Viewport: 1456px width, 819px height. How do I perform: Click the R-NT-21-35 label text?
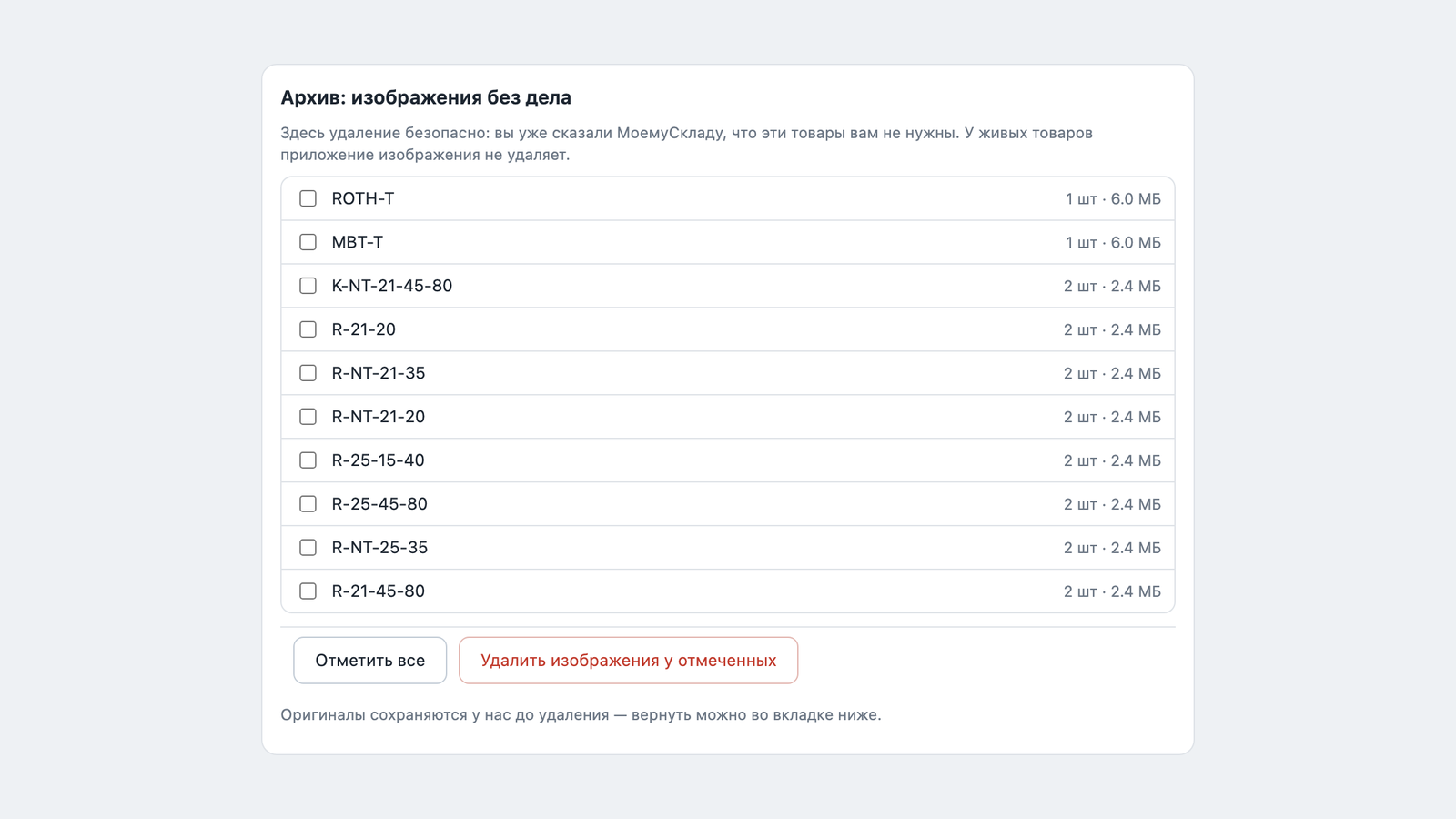[x=379, y=373]
